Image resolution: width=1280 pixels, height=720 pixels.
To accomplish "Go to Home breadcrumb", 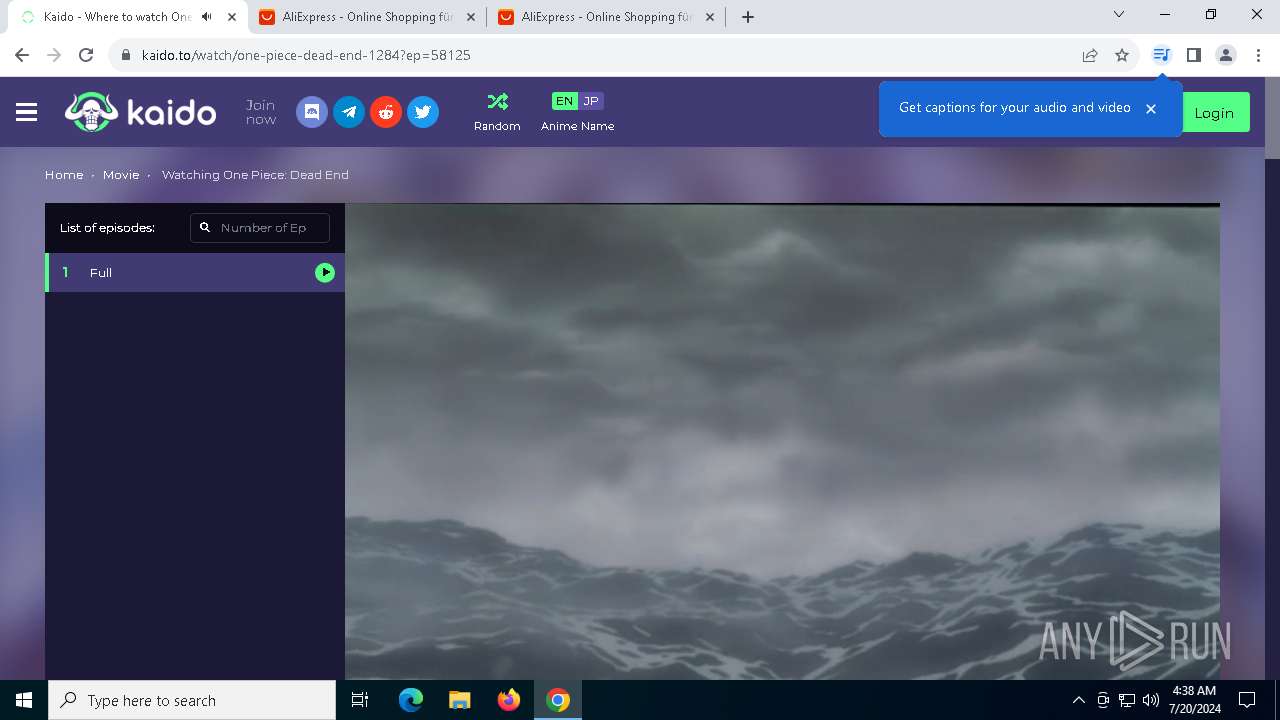I will (x=64, y=175).
